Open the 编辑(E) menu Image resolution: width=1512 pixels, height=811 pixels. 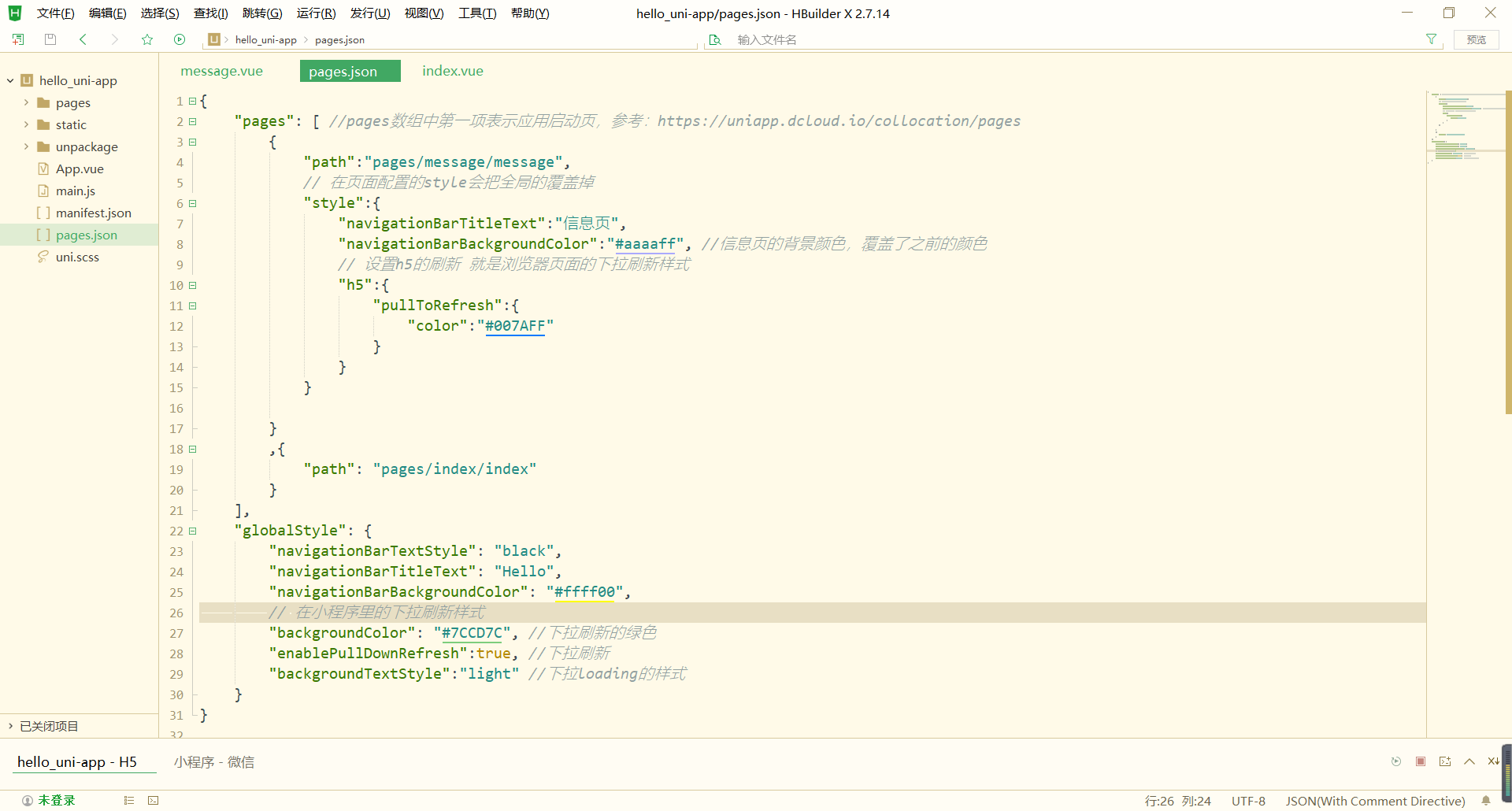click(x=107, y=13)
